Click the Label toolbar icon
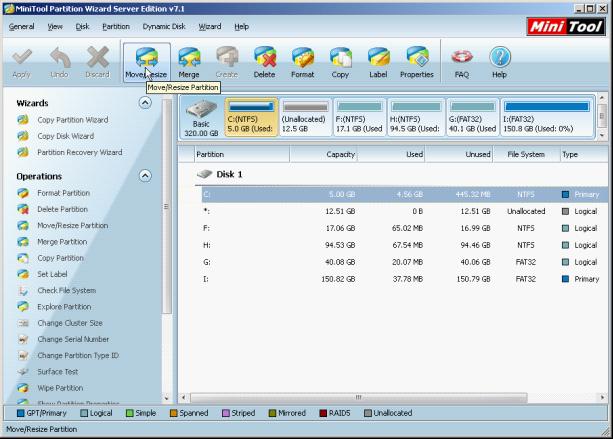This screenshot has width=613, height=439. (378, 63)
